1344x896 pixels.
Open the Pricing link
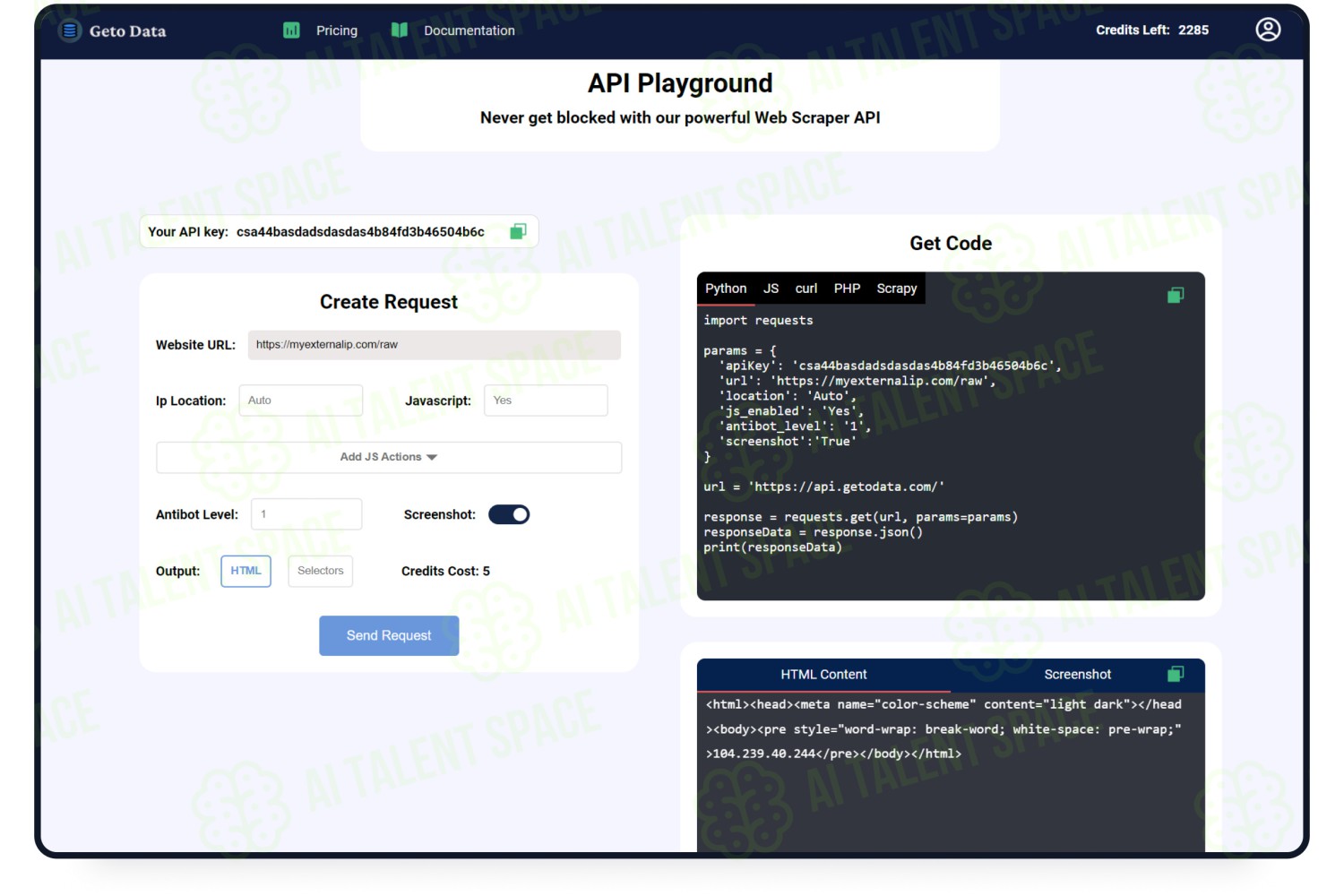[337, 30]
